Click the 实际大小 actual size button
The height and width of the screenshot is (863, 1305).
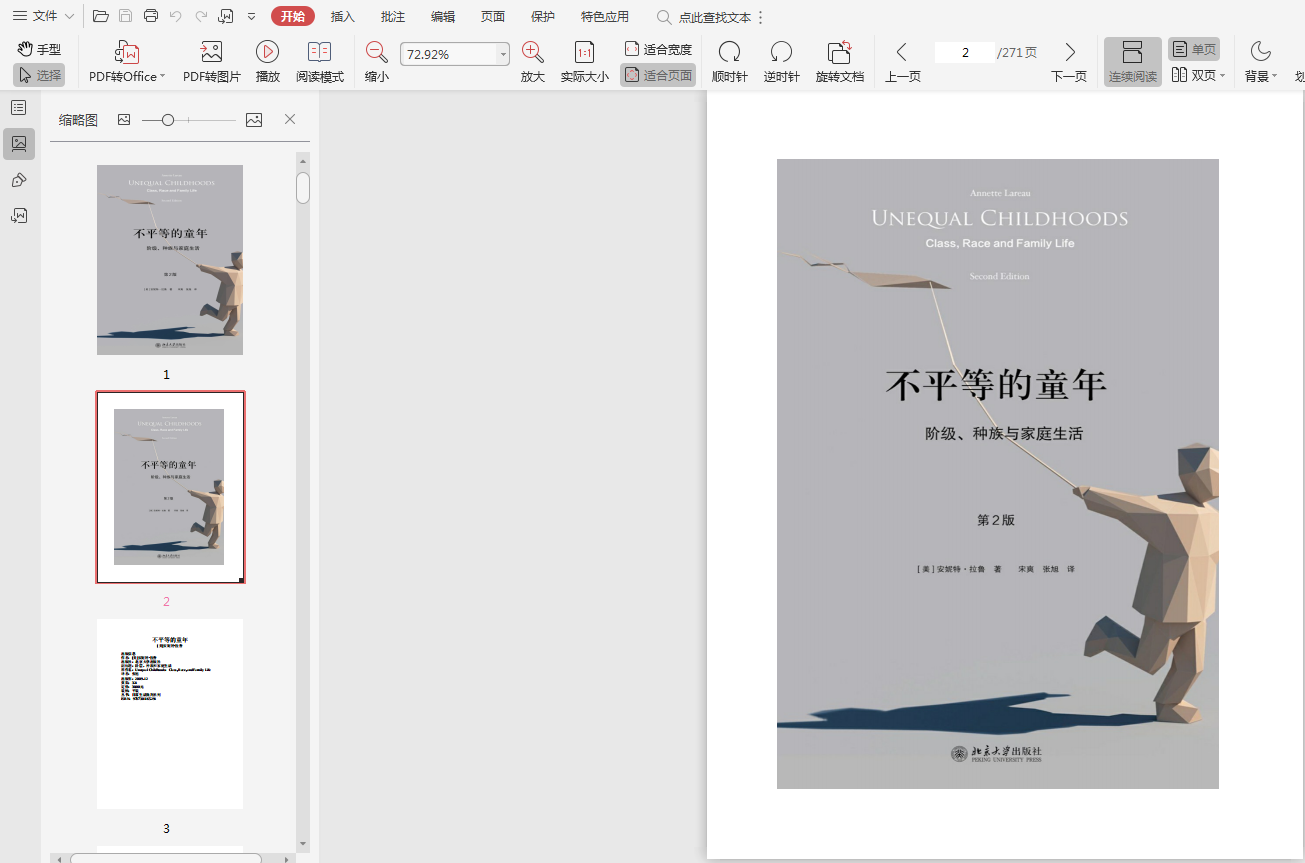coord(584,53)
